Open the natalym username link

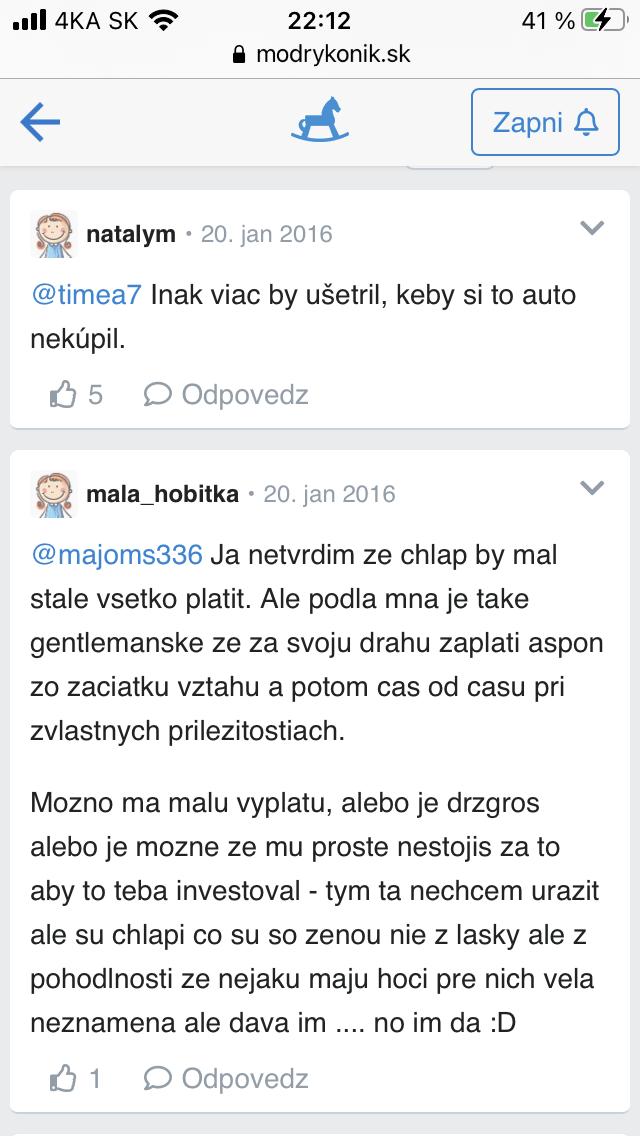pos(131,234)
